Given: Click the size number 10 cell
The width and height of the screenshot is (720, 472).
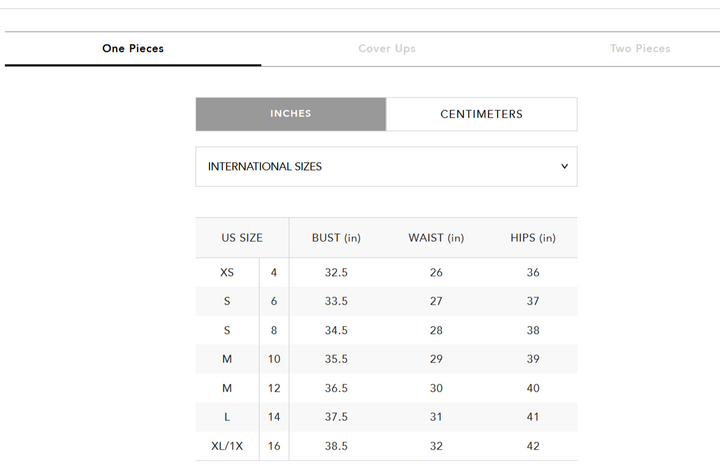Looking at the screenshot, I should coord(274,359).
